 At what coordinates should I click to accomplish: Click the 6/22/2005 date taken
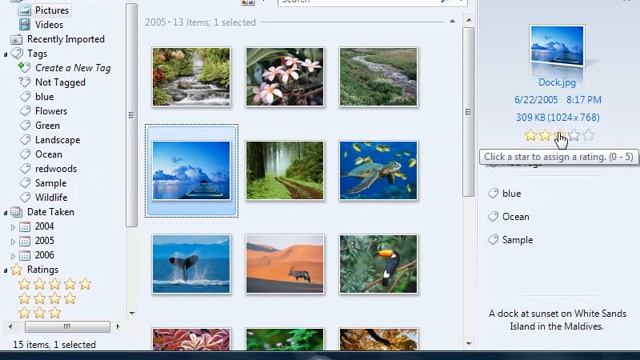(536, 100)
